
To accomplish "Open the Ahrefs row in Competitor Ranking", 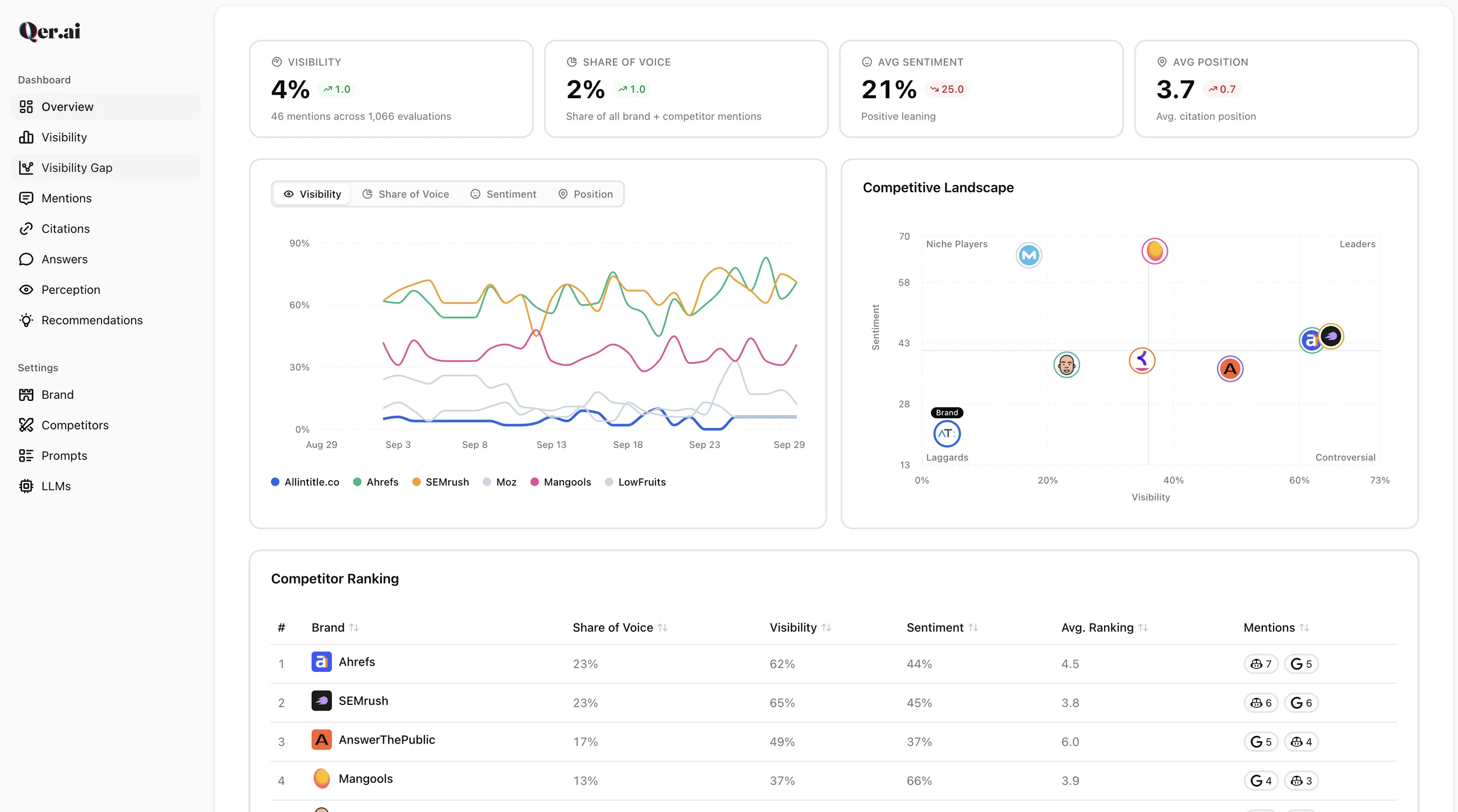I will [x=833, y=664].
